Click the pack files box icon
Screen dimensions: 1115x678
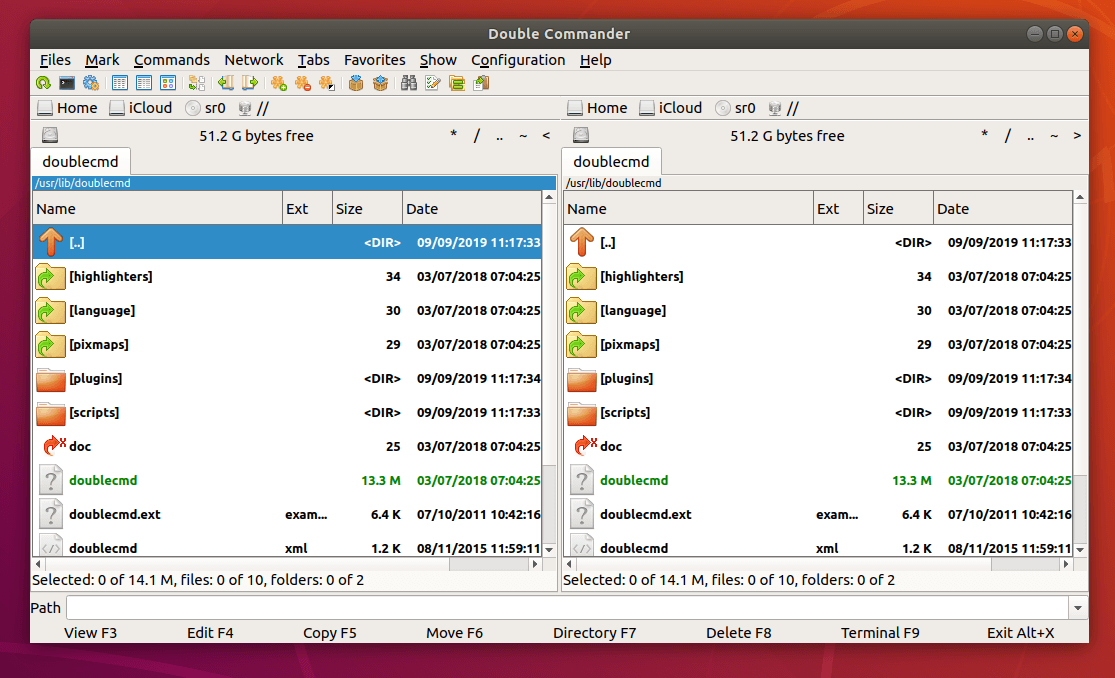356,84
